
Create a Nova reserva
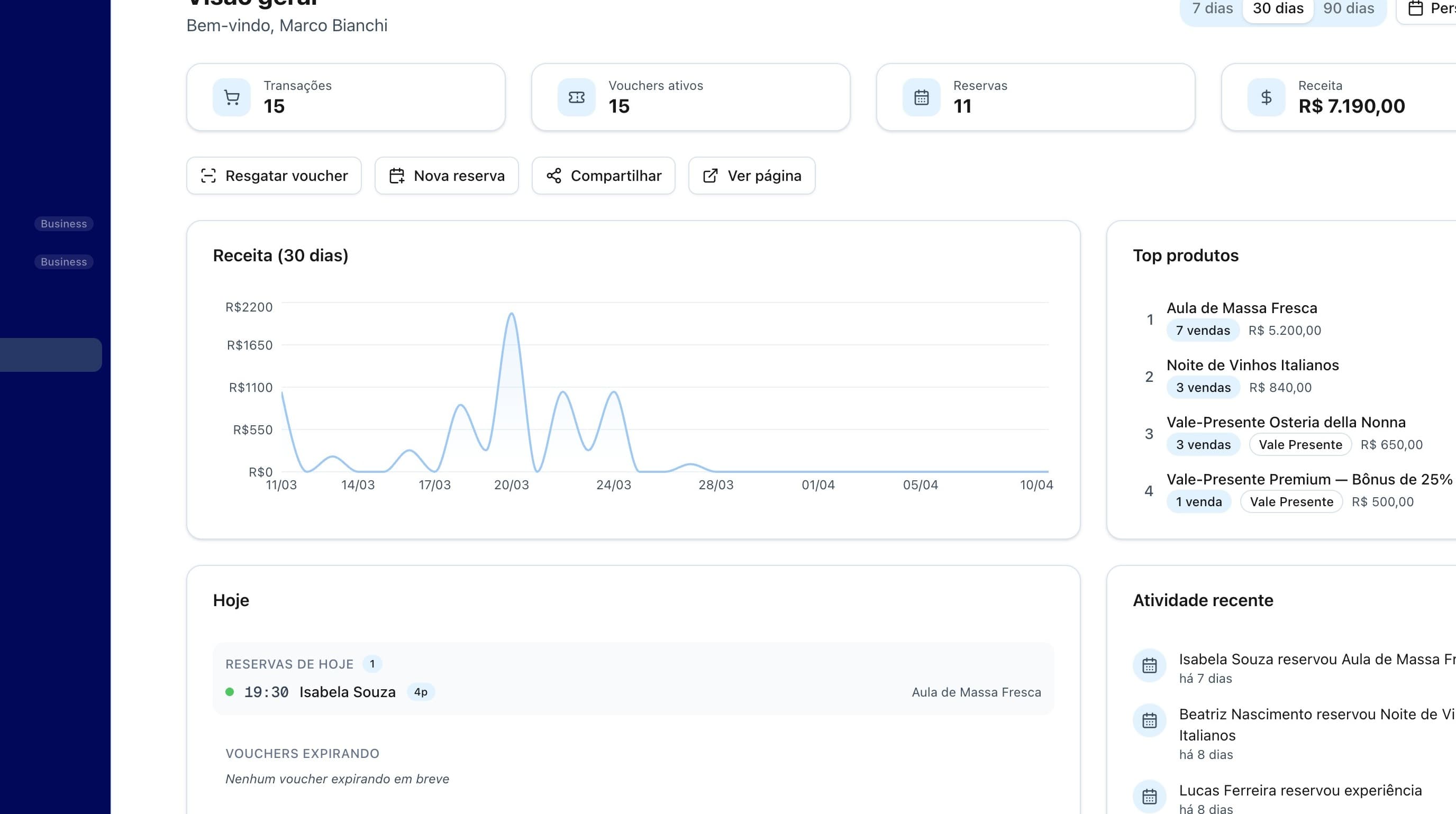coord(447,176)
